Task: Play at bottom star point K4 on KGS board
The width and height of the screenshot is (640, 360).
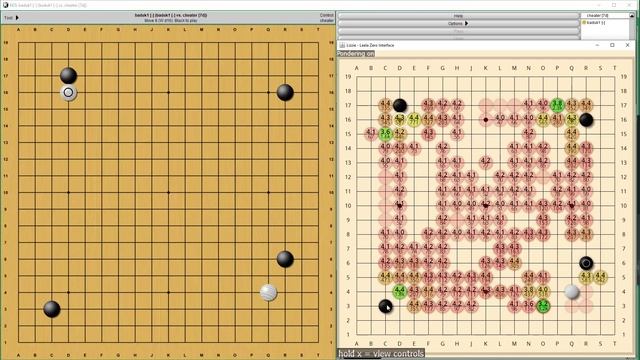Action: coord(168,293)
